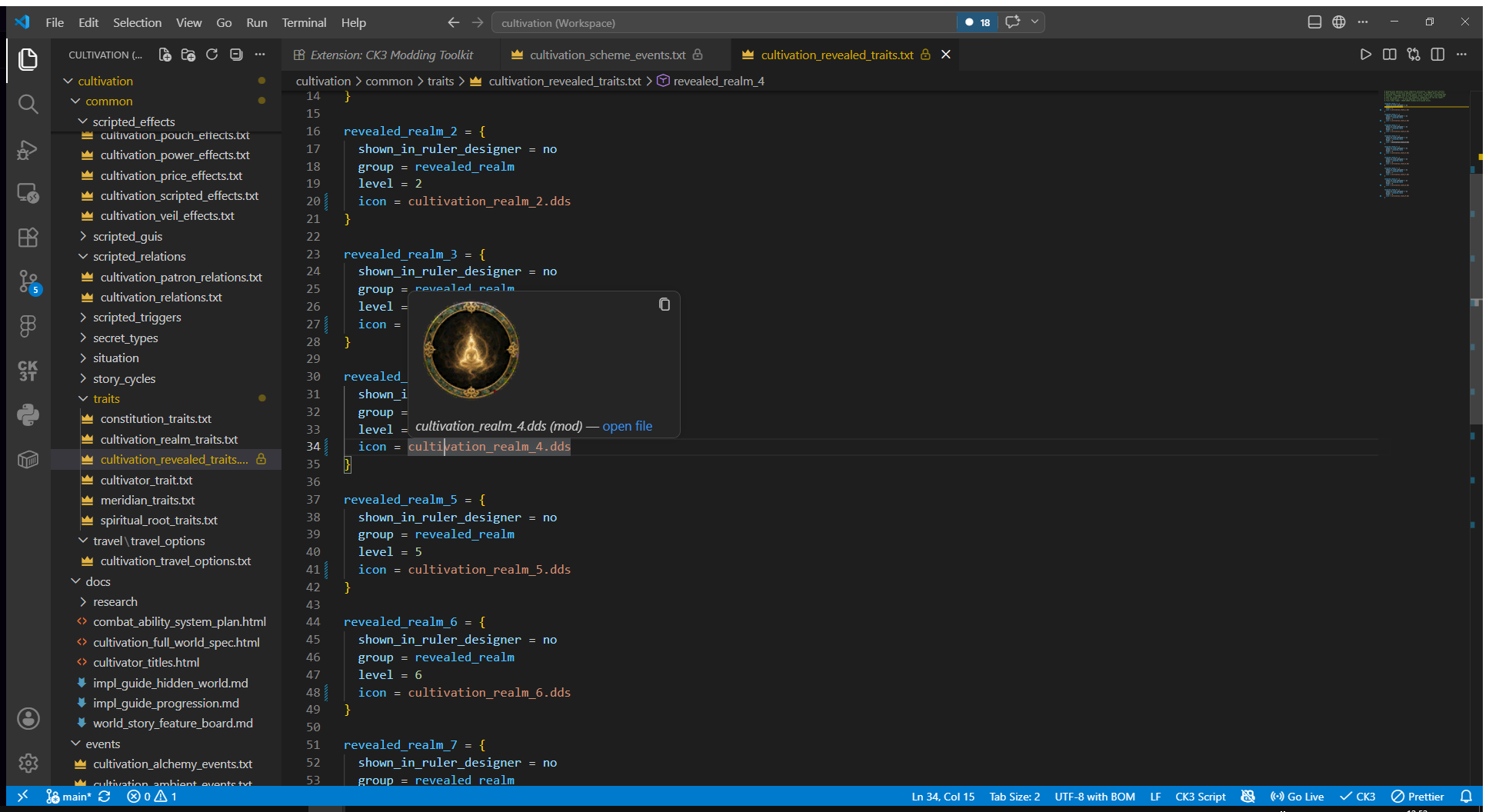The height and width of the screenshot is (812, 1489).
Task: Open the Search view in activity bar
Action: (28, 104)
